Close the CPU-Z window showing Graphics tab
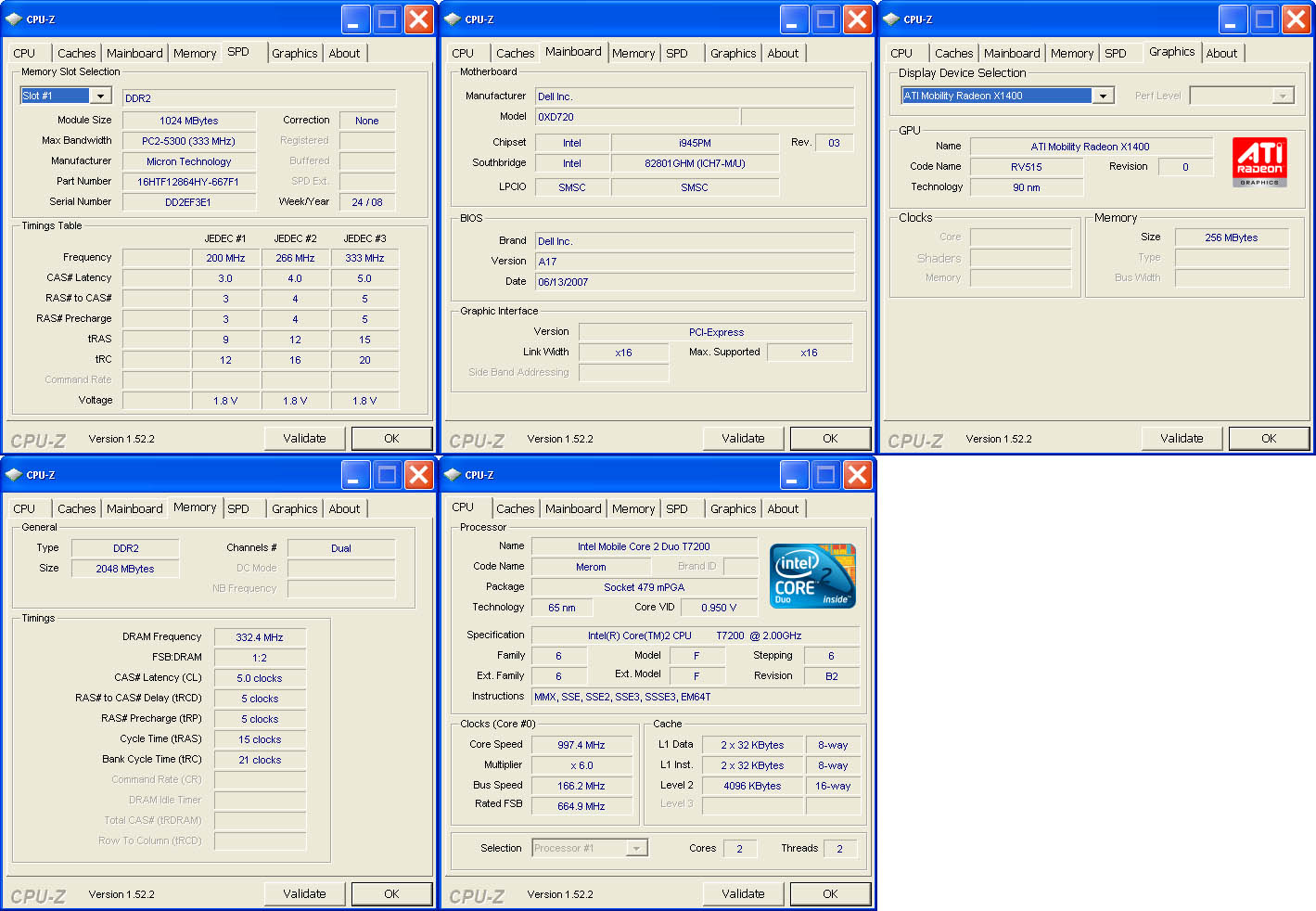The image size is (1316, 911). 1296,19
